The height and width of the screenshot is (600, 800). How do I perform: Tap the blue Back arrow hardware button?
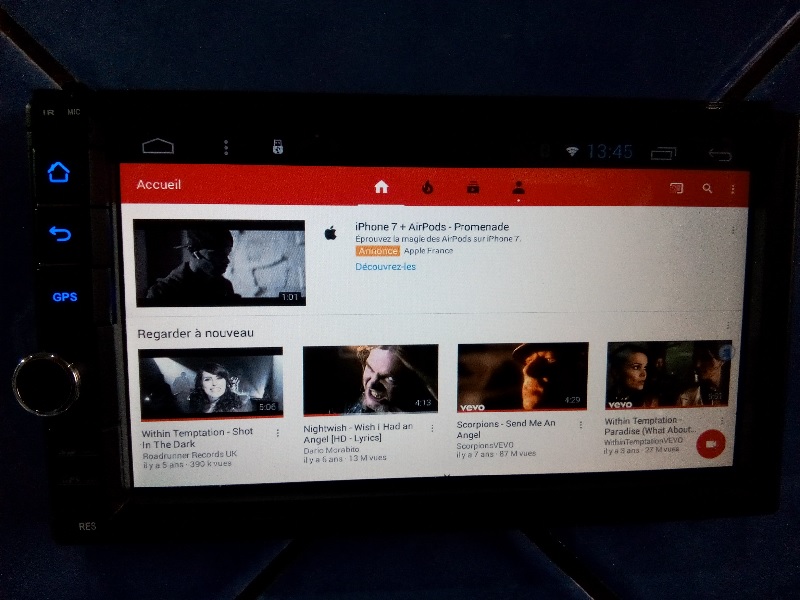(x=60, y=234)
